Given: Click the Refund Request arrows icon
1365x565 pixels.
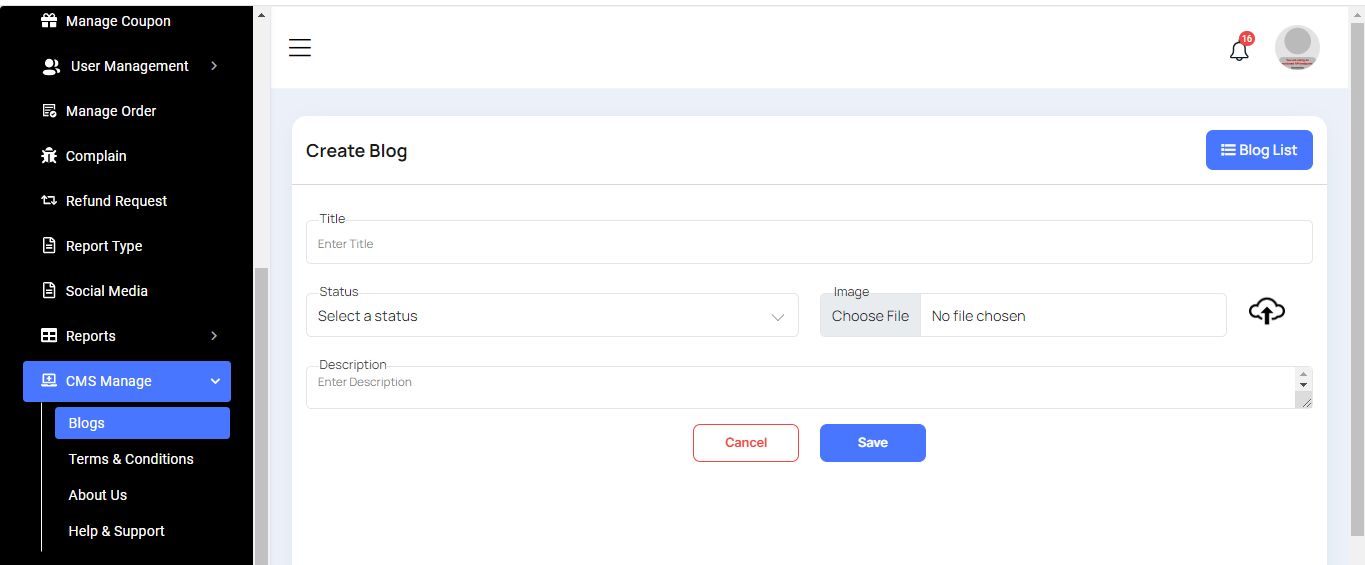Looking at the screenshot, I should click(x=49, y=201).
